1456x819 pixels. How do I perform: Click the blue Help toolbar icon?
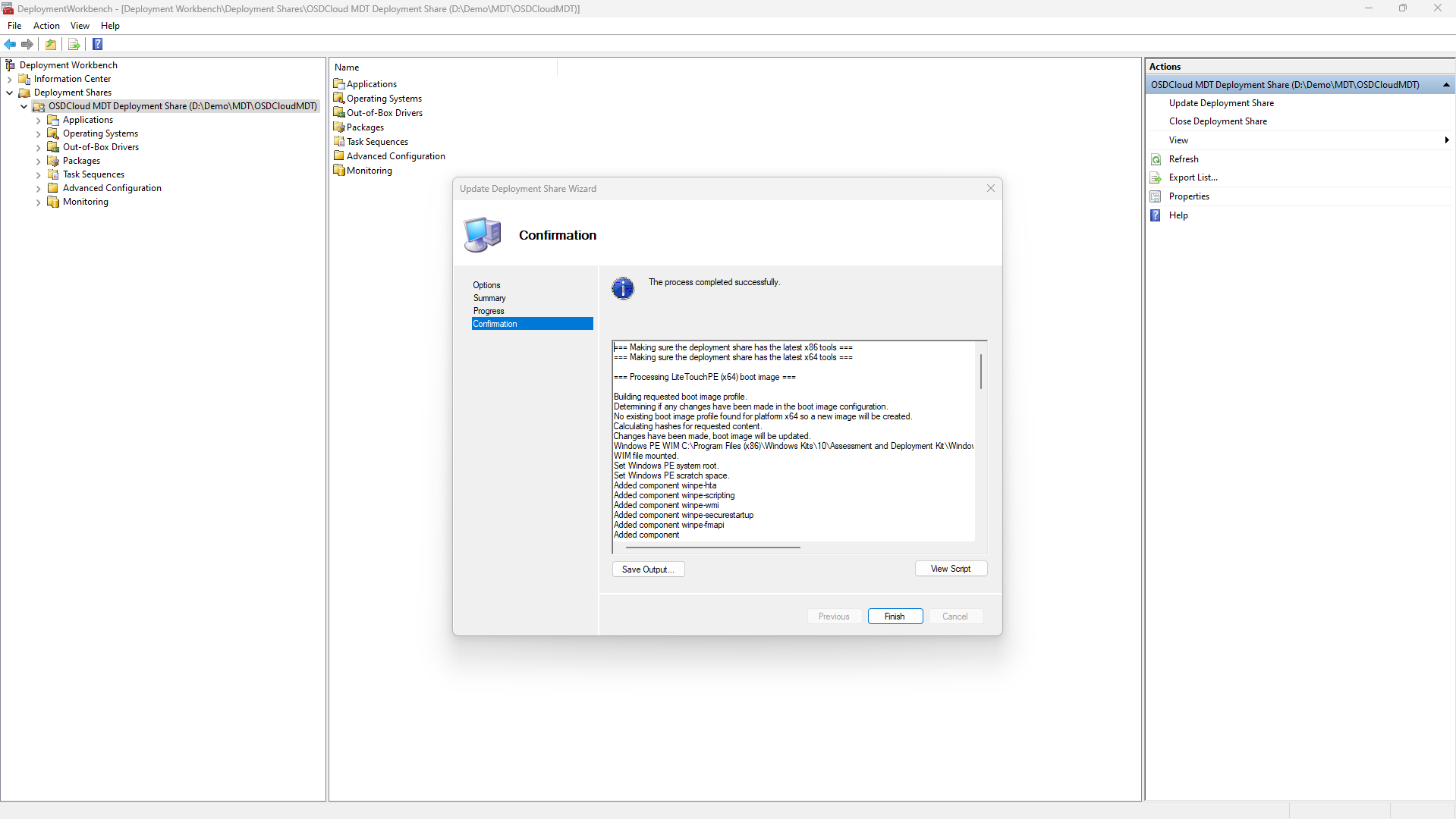(98, 45)
